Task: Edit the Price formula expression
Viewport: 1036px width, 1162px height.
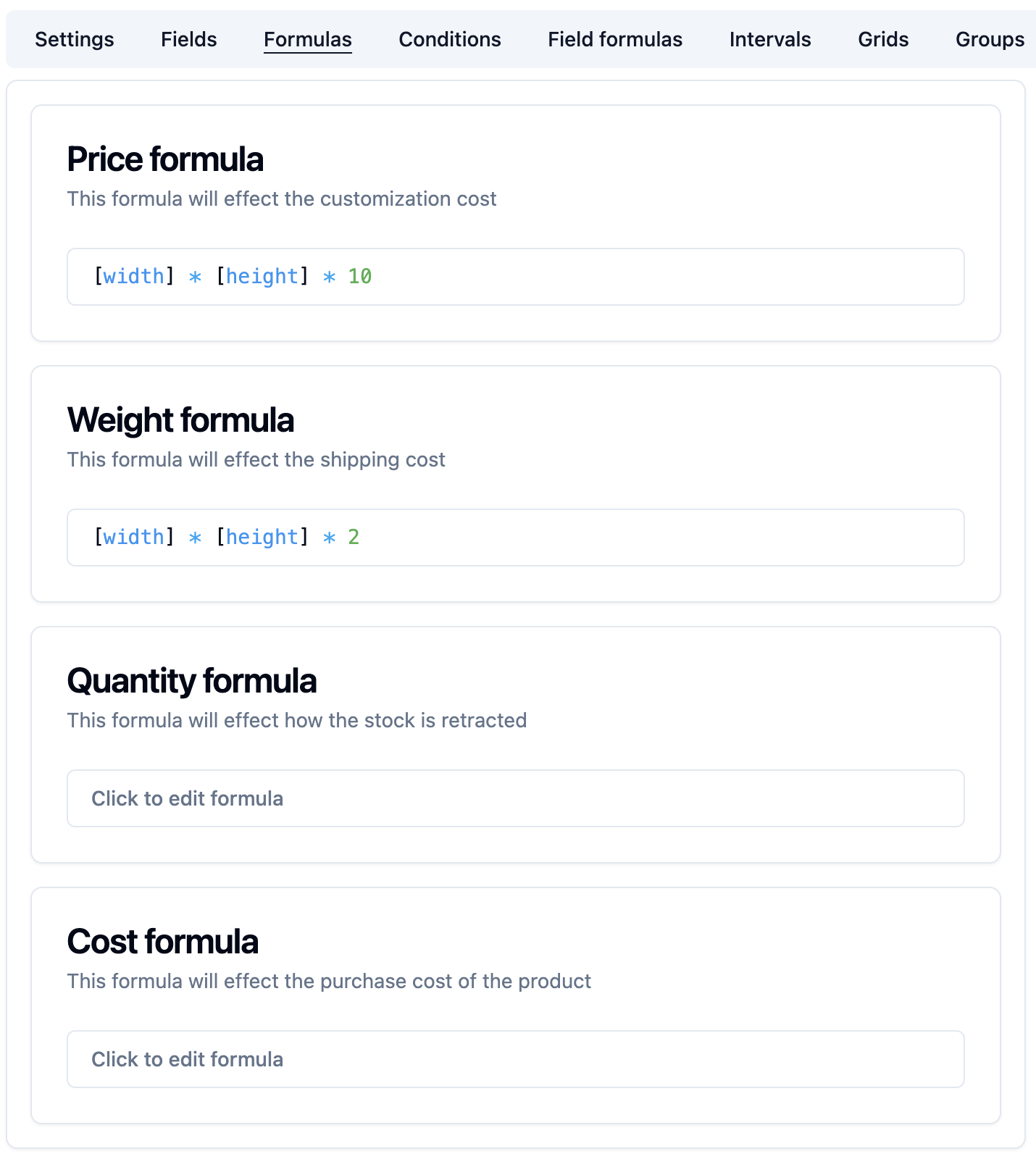Action: [515, 277]
